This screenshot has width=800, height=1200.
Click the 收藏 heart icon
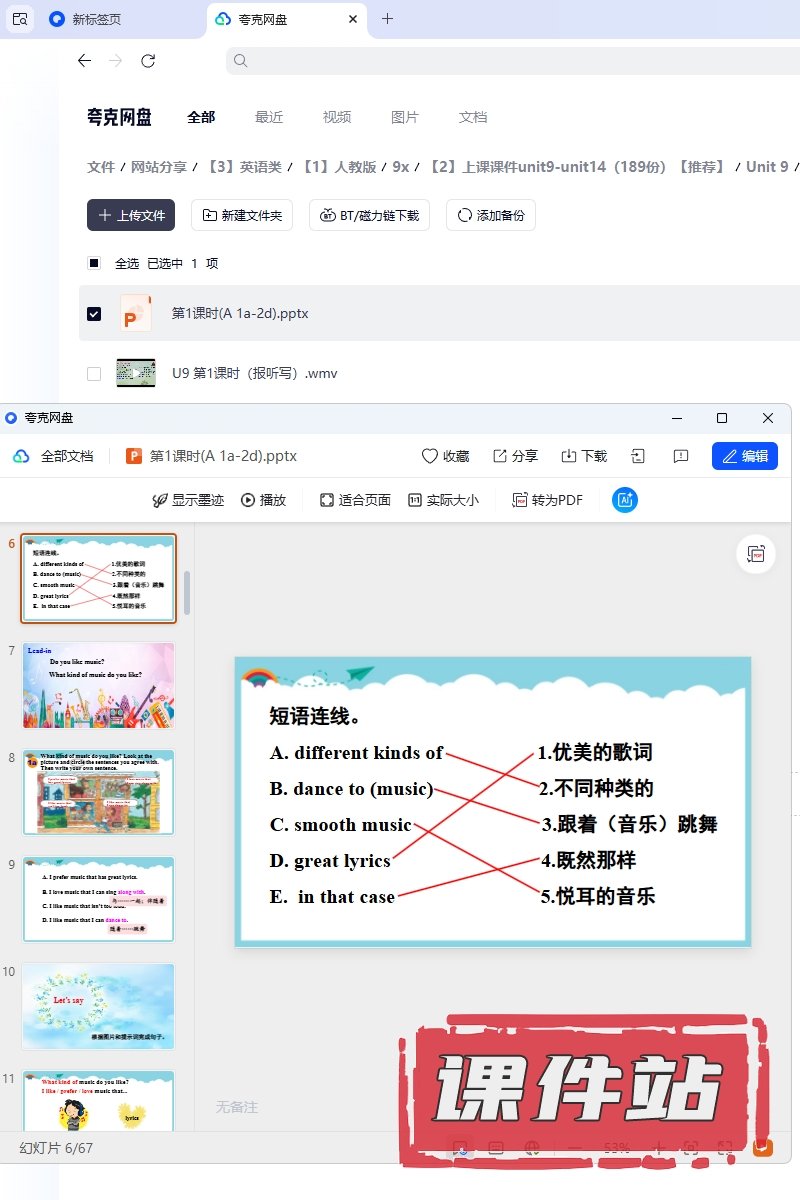point(430,456)
